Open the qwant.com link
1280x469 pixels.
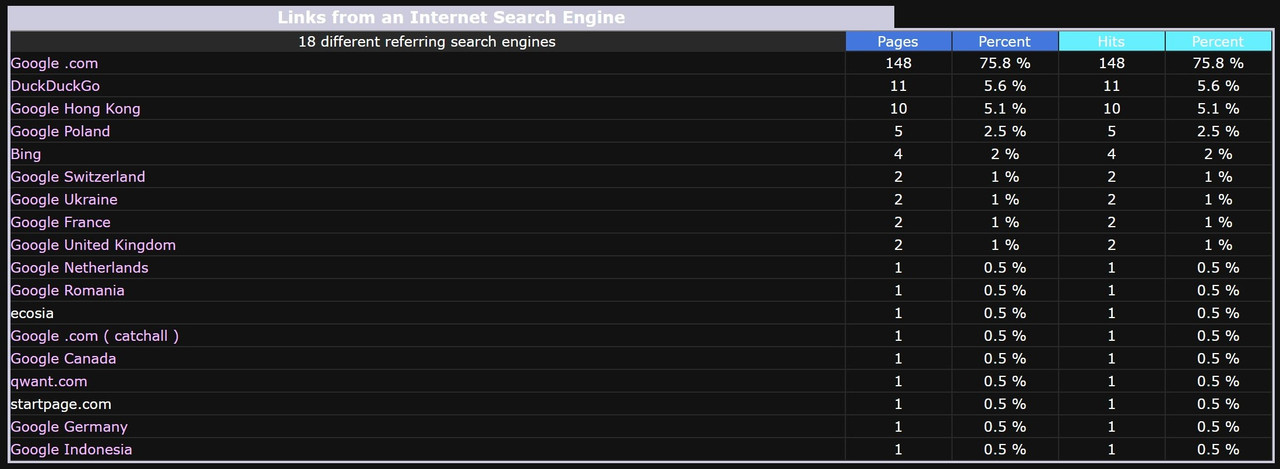click(x=49, y=382)
